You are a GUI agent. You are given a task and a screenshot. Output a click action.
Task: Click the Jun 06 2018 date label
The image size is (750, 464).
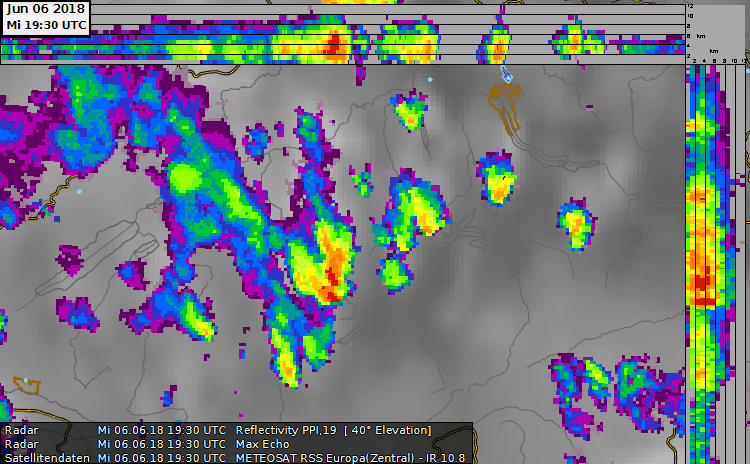[45, 8]
